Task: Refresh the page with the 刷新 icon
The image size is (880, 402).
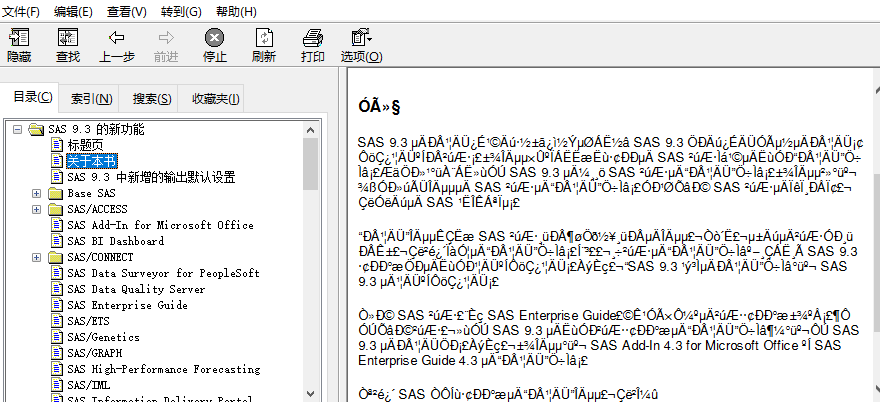Action: tap(264, 38)
